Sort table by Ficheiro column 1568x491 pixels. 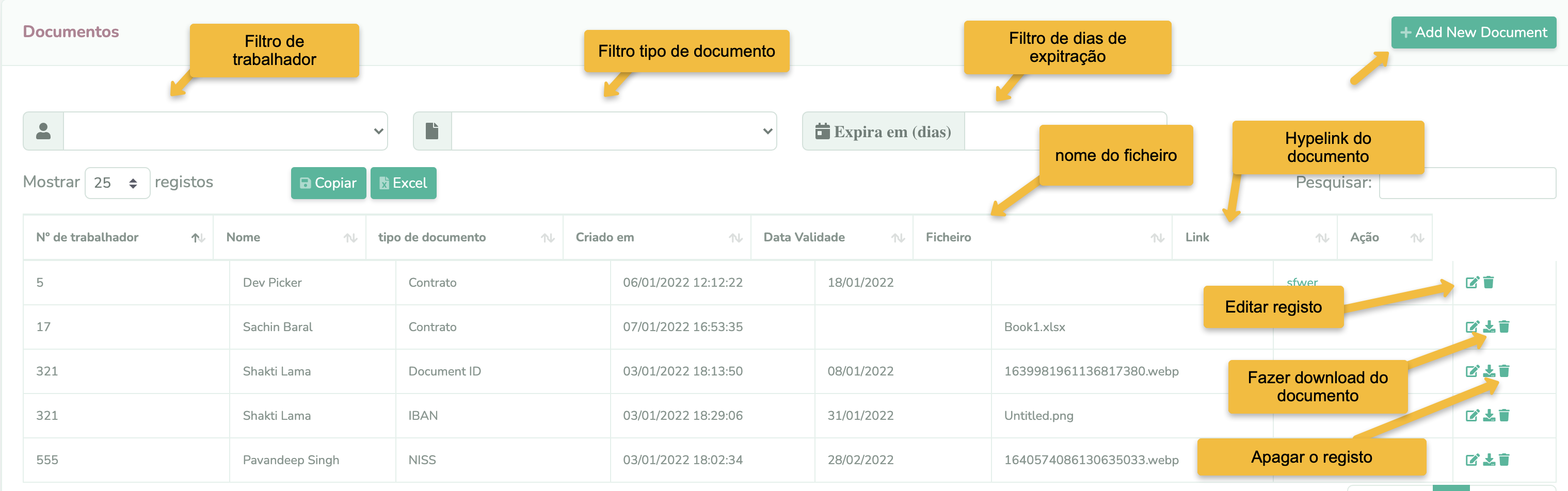click(1043, 237)
